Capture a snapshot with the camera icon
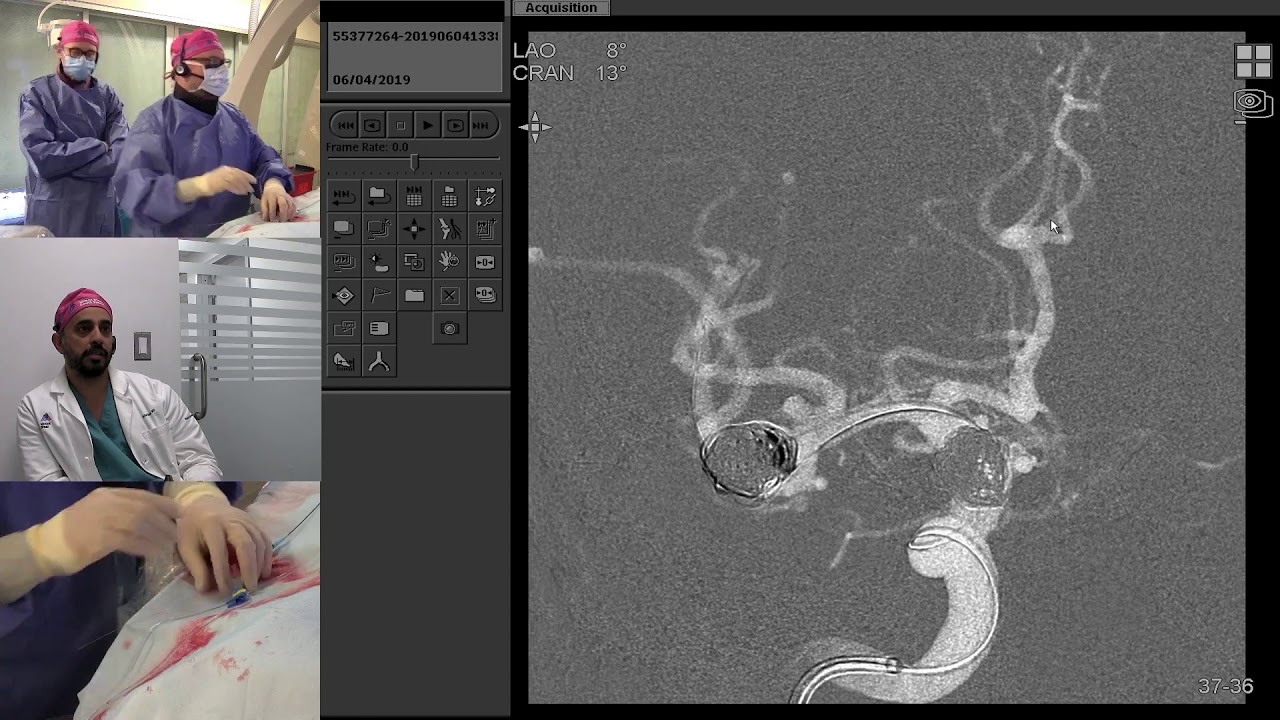1280x720 pixels. click(x=450, y=328)
